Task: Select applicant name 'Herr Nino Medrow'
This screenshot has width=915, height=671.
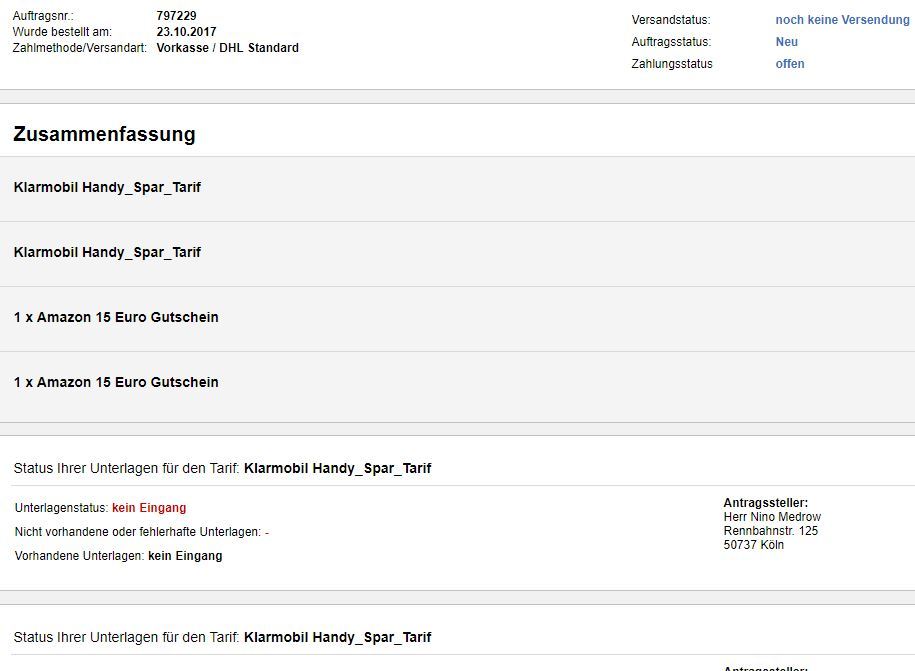Action: (x=772, y=517)
